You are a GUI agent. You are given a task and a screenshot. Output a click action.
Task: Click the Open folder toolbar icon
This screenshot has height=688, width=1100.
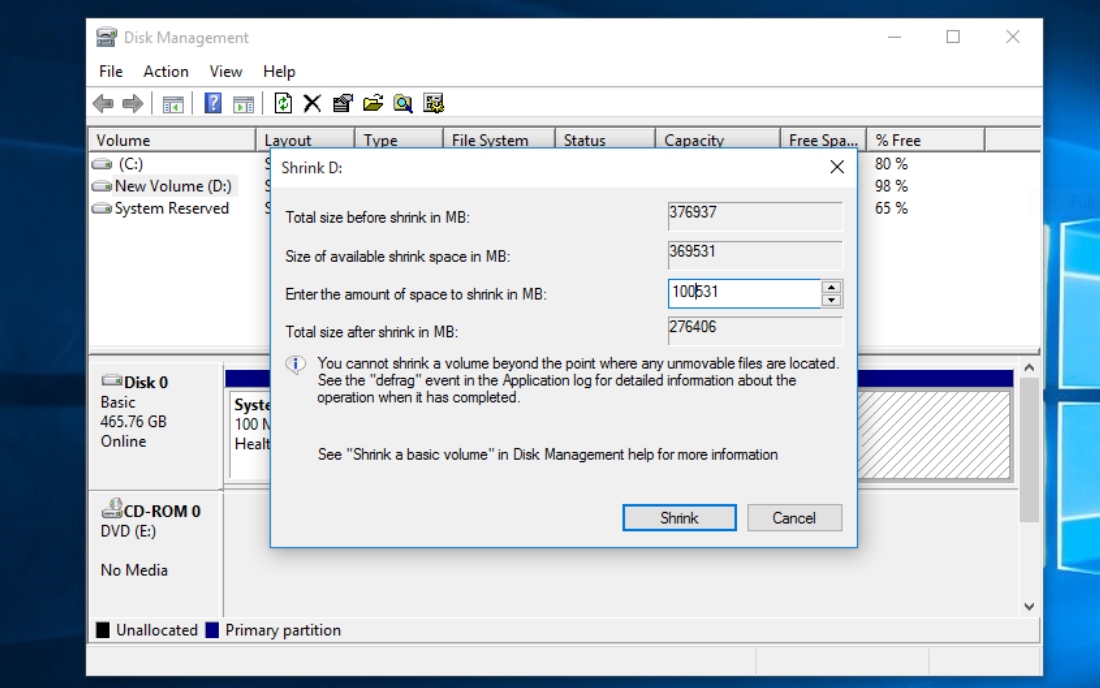(x=373, y=104)
